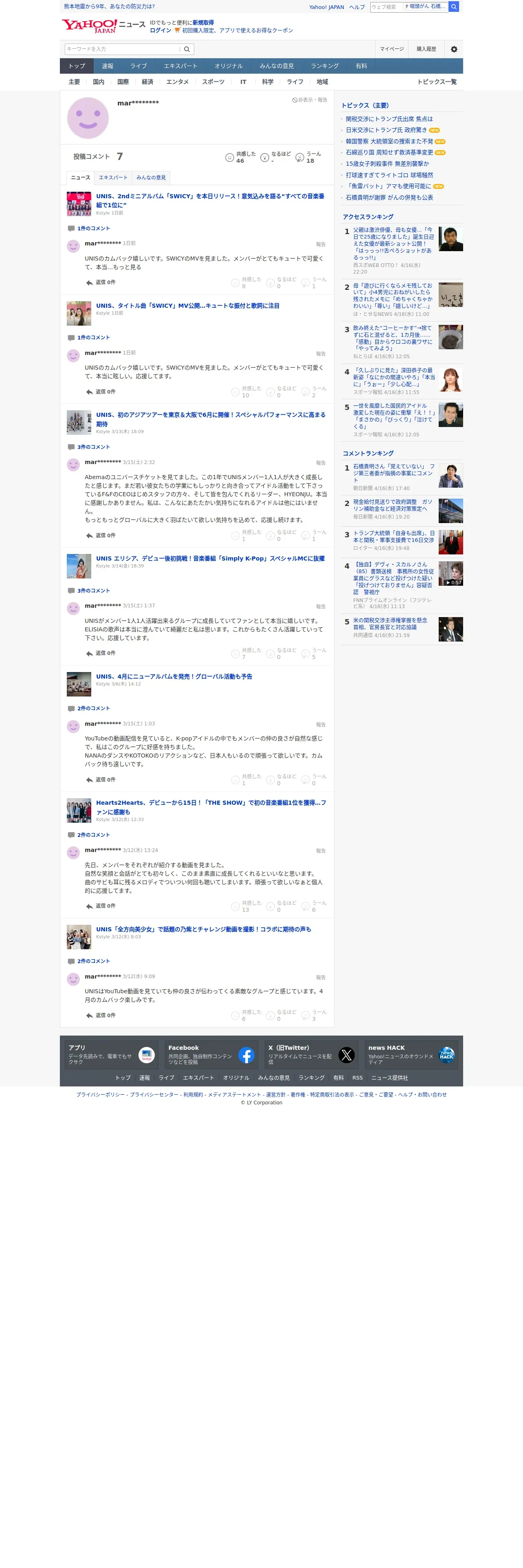Click the blue web search magnifier button
The width and height of the screenshot is (523, 1568).
point(454,7)
